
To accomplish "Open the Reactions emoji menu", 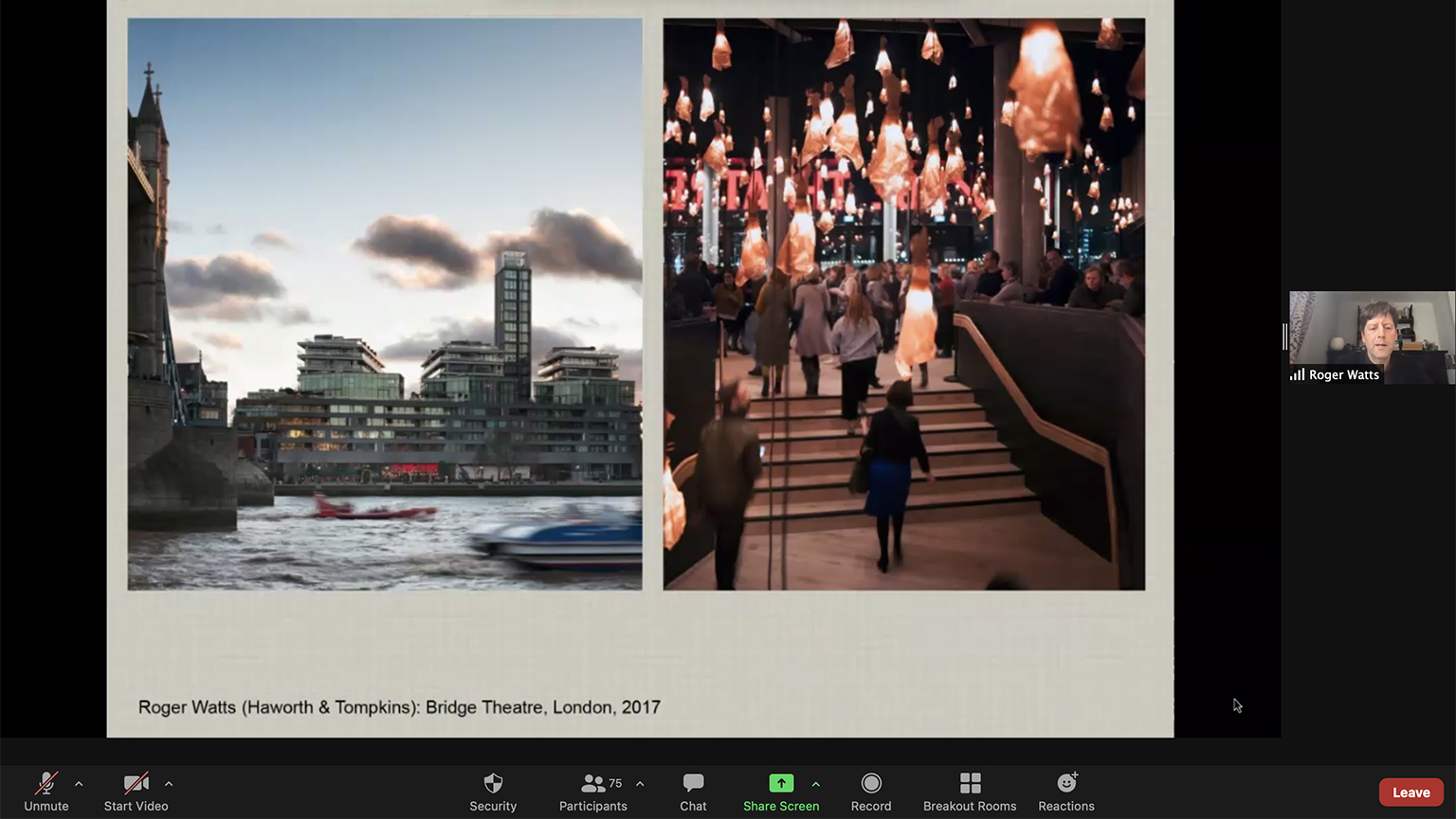I will click(1066, 792).
